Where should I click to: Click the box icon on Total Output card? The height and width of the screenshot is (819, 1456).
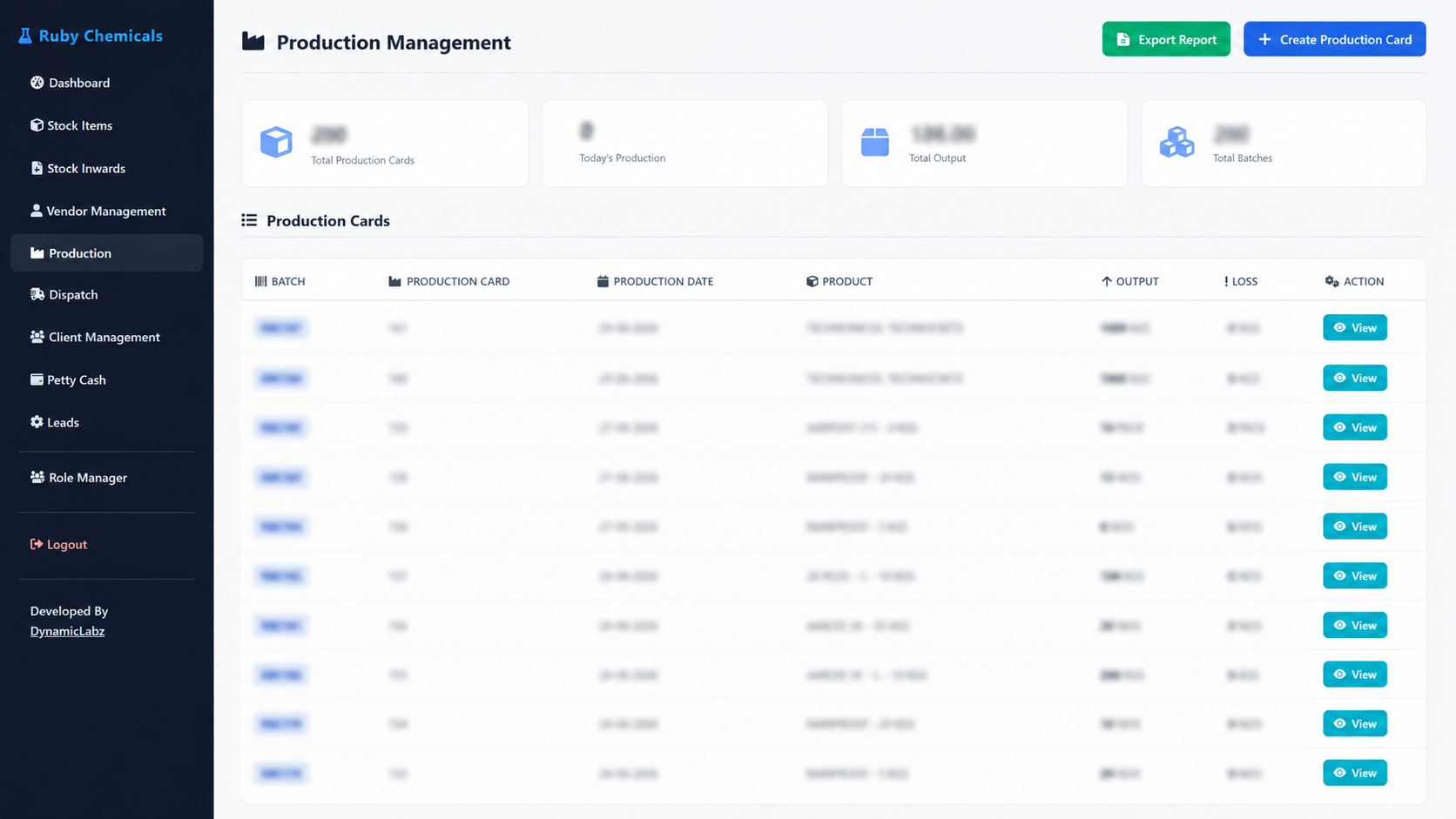click(875, 142)
